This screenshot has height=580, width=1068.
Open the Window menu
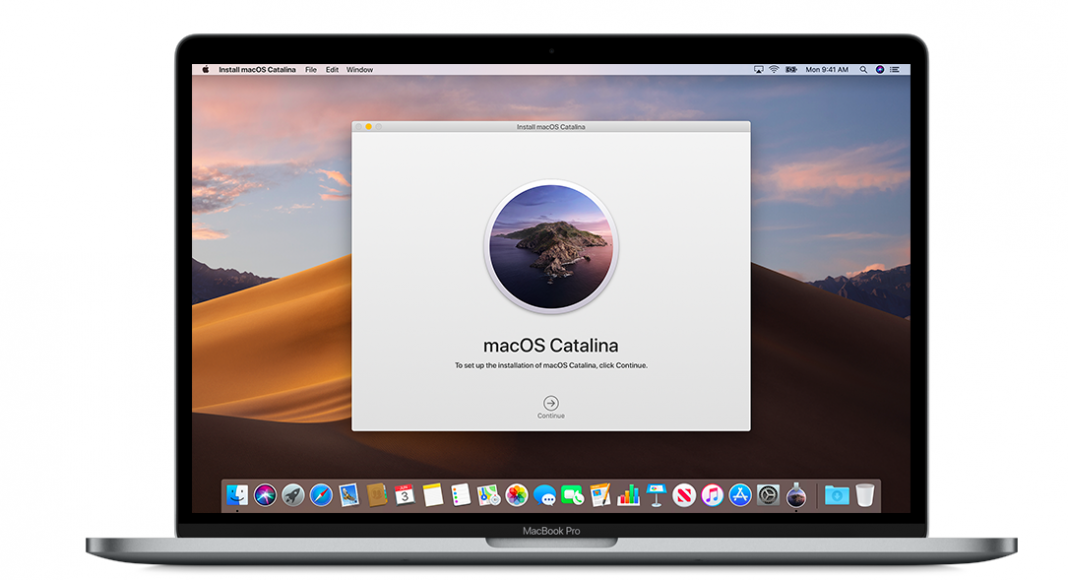click(x=360, y=69)
